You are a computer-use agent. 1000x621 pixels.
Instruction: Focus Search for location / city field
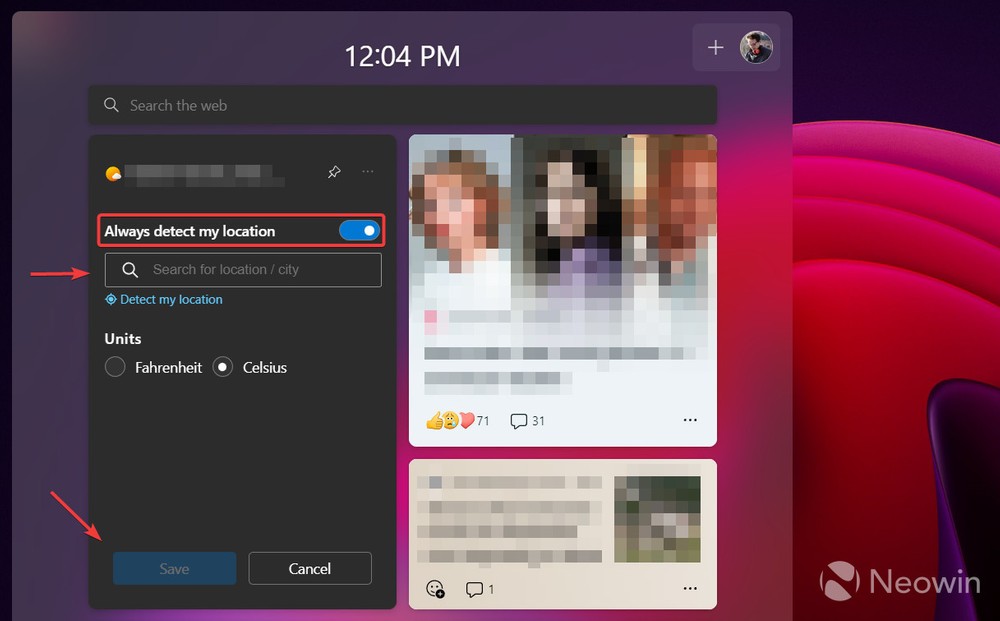pos(244,270)
